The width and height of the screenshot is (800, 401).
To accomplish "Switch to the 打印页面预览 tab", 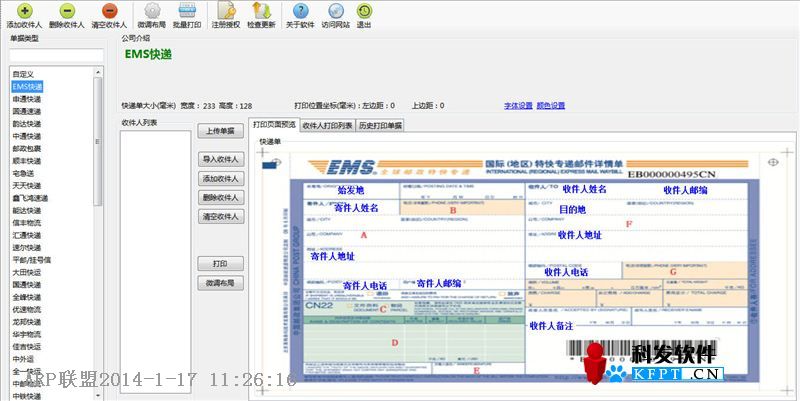I will coord(274,124).
